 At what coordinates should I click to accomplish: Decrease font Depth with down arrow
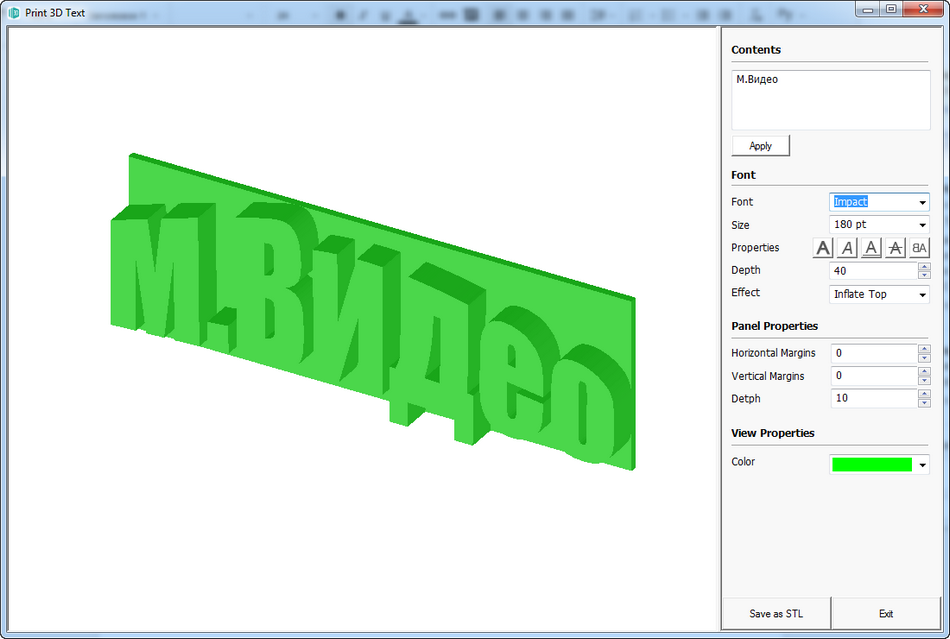(924, 275)
